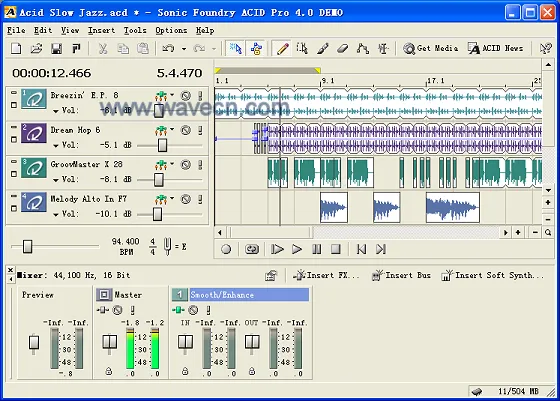Open the Insert menu
This screenshot has width=560, height=401.
(x=101, y=30)
